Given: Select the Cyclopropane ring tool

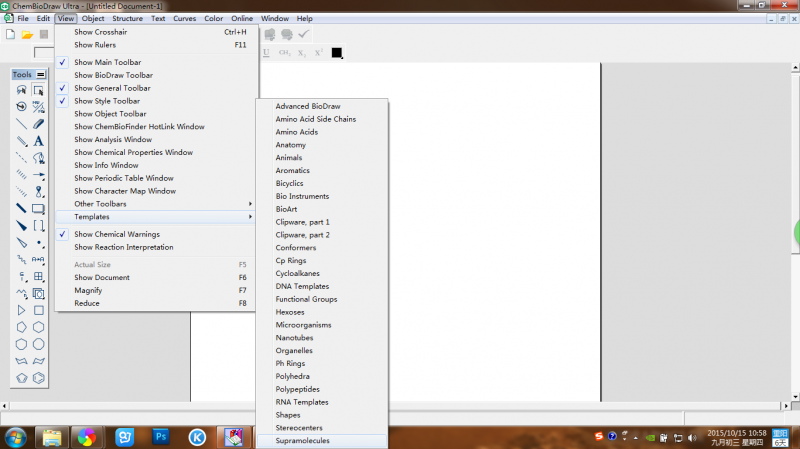Looking at the screenshot, I should tap(21, 310).
